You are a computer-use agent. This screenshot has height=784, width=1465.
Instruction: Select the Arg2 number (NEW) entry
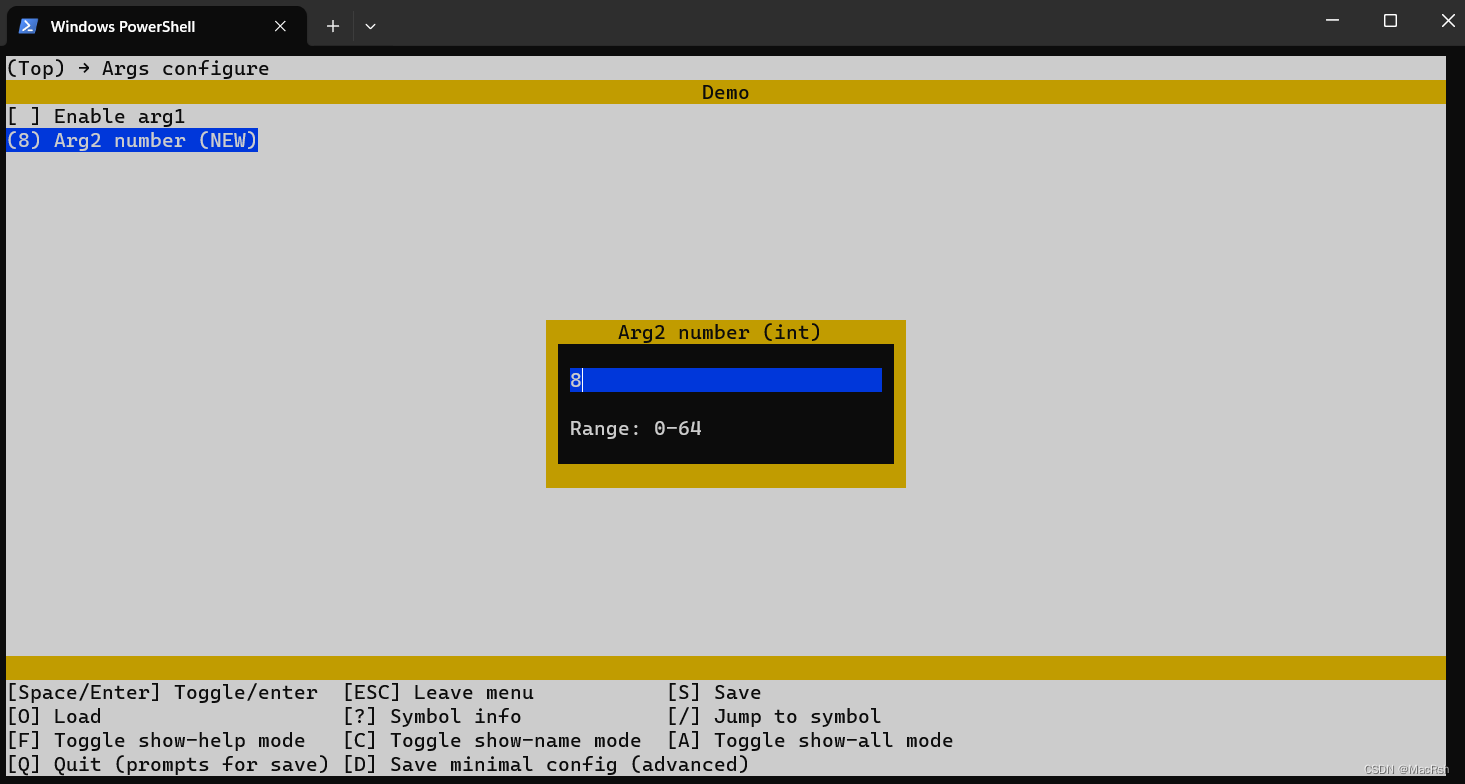[130, 140]
